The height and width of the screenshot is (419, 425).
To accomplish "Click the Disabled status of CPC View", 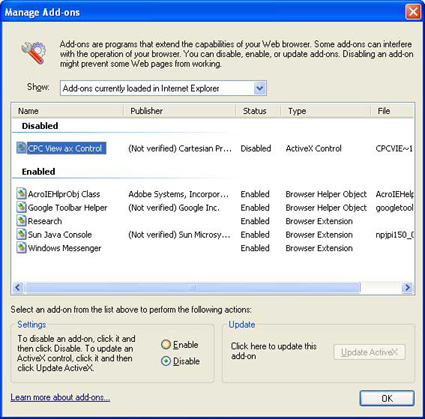I will (x=256, y=148).
